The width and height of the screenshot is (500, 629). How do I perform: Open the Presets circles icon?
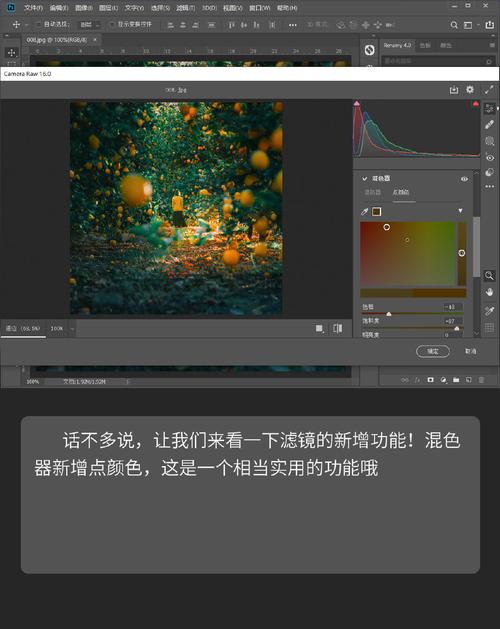pyautogui.click(x=489, y=172)
